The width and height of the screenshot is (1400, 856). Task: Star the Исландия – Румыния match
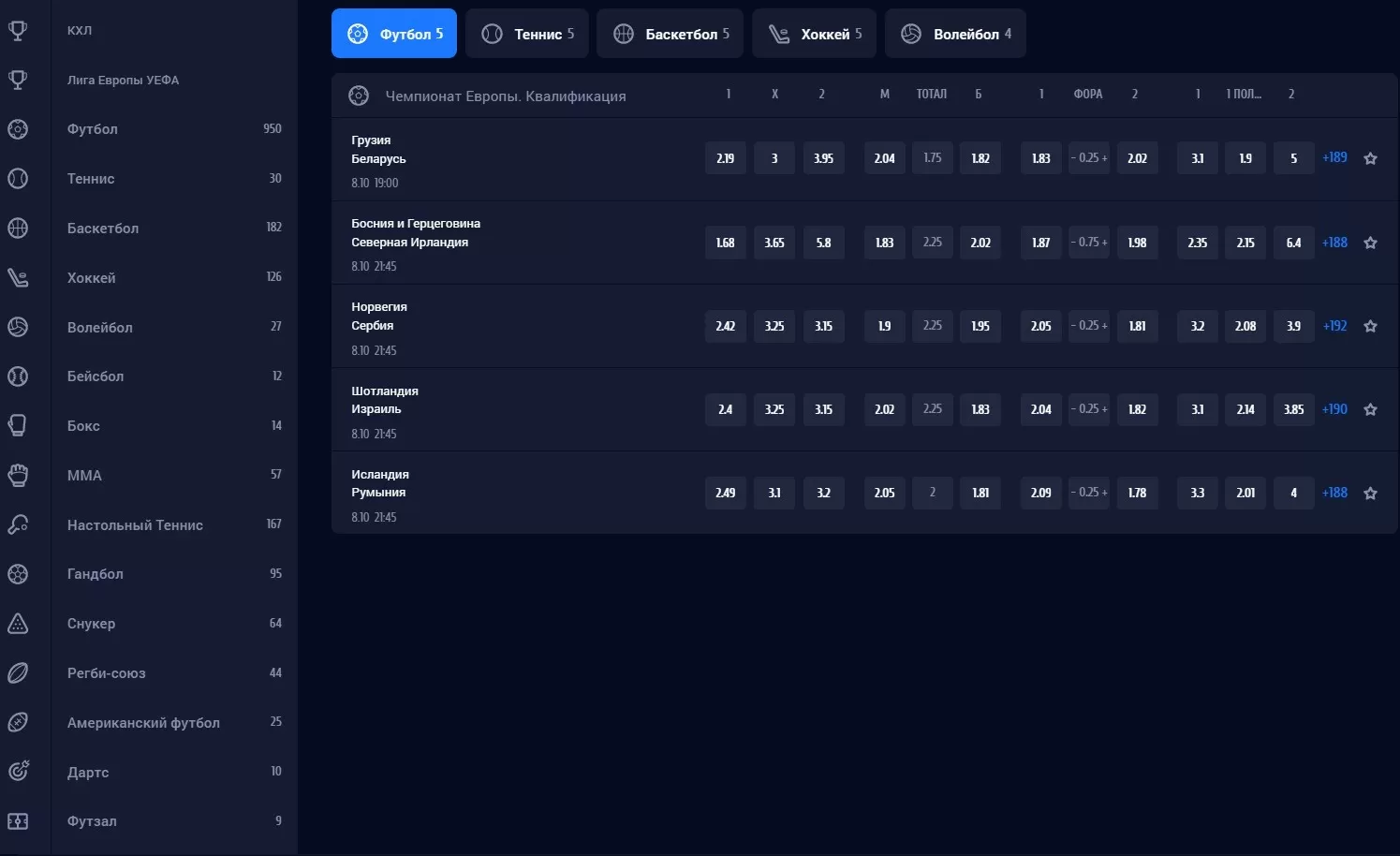coord(1370,493)
